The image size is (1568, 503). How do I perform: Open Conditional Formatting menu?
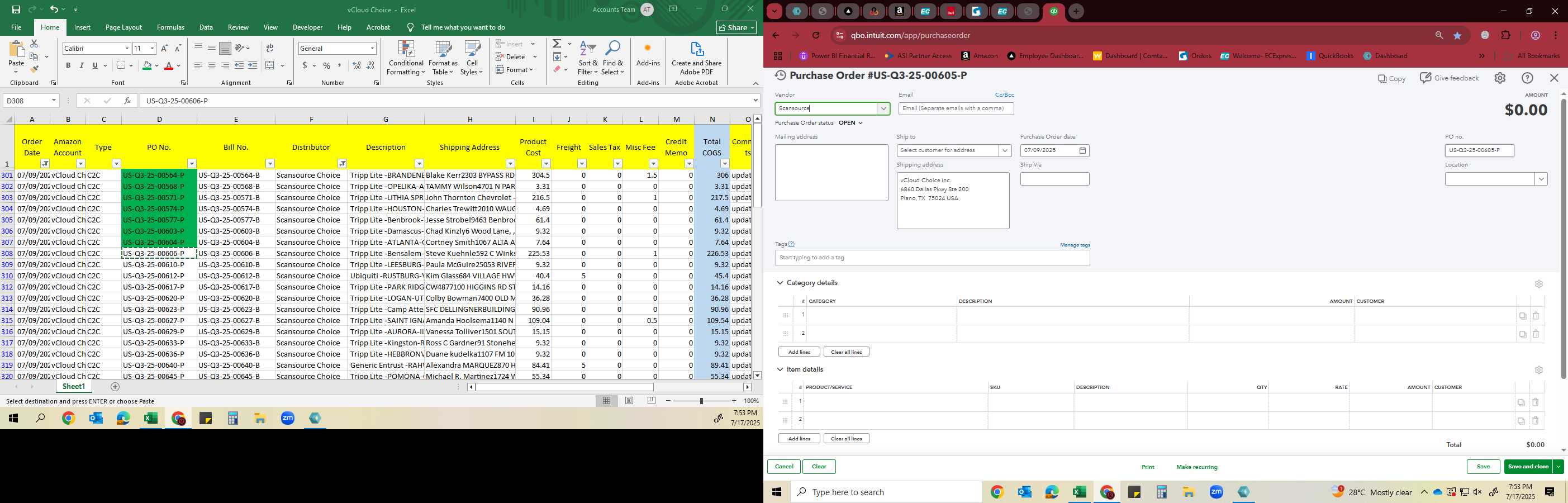click(406, 59)
